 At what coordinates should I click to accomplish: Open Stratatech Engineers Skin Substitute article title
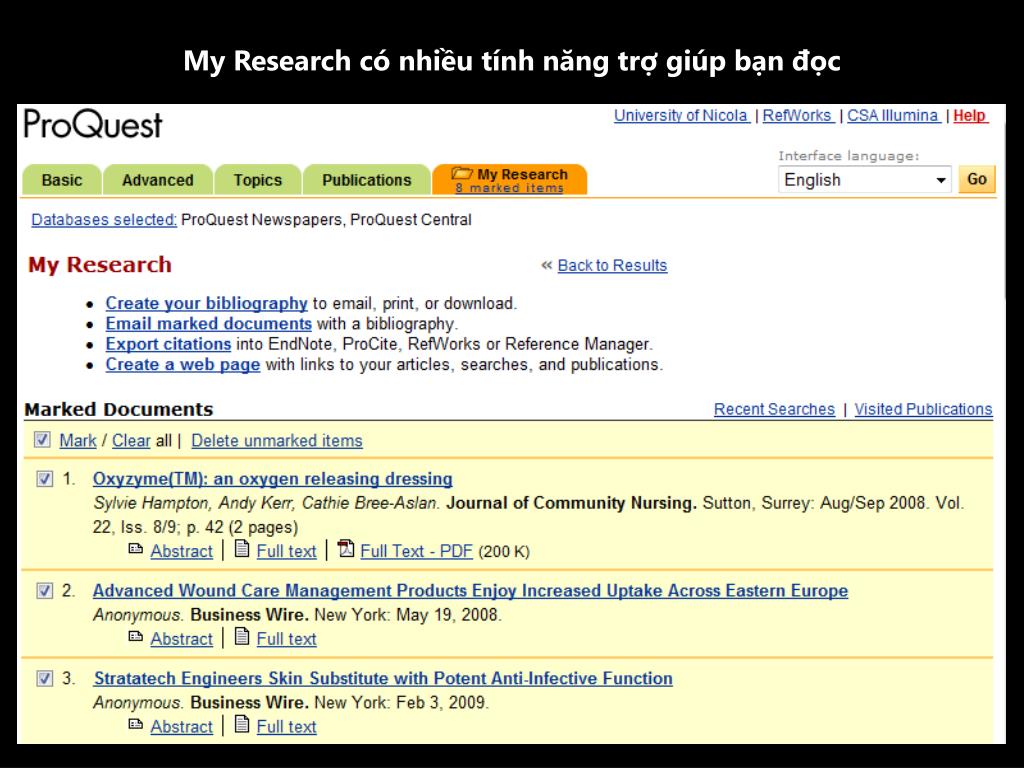click(x=383, y=678)
